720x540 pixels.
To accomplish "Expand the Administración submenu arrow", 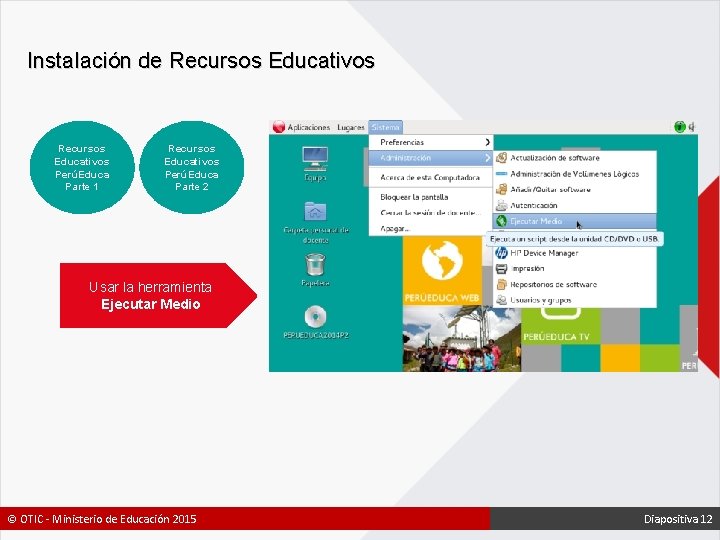I will coord(487,158).
